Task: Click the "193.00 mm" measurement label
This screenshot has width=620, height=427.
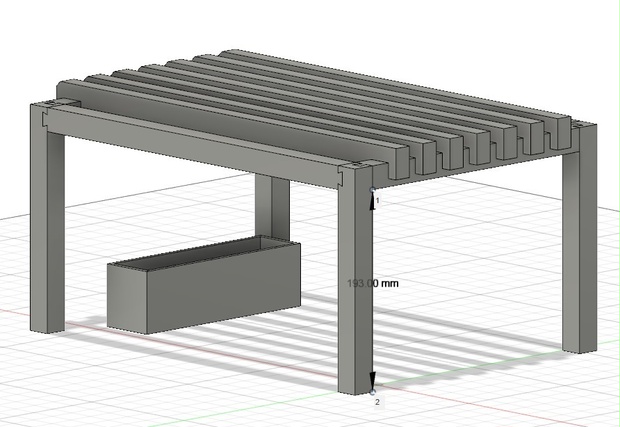Action: (x=373, y=283)
